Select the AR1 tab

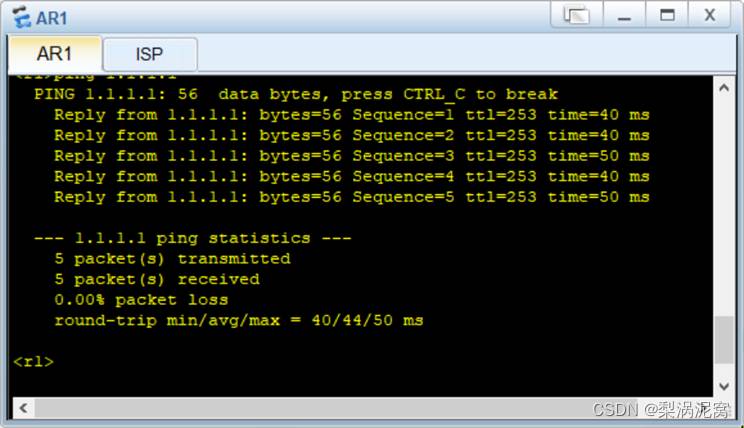pos(55,54)
